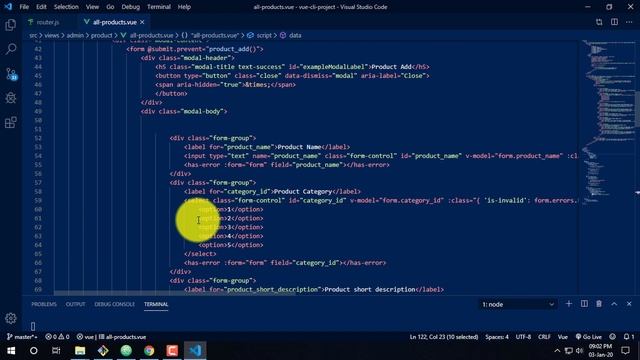Open the View menu
Viewport: 640px width, 360px height.
point(92,7)
